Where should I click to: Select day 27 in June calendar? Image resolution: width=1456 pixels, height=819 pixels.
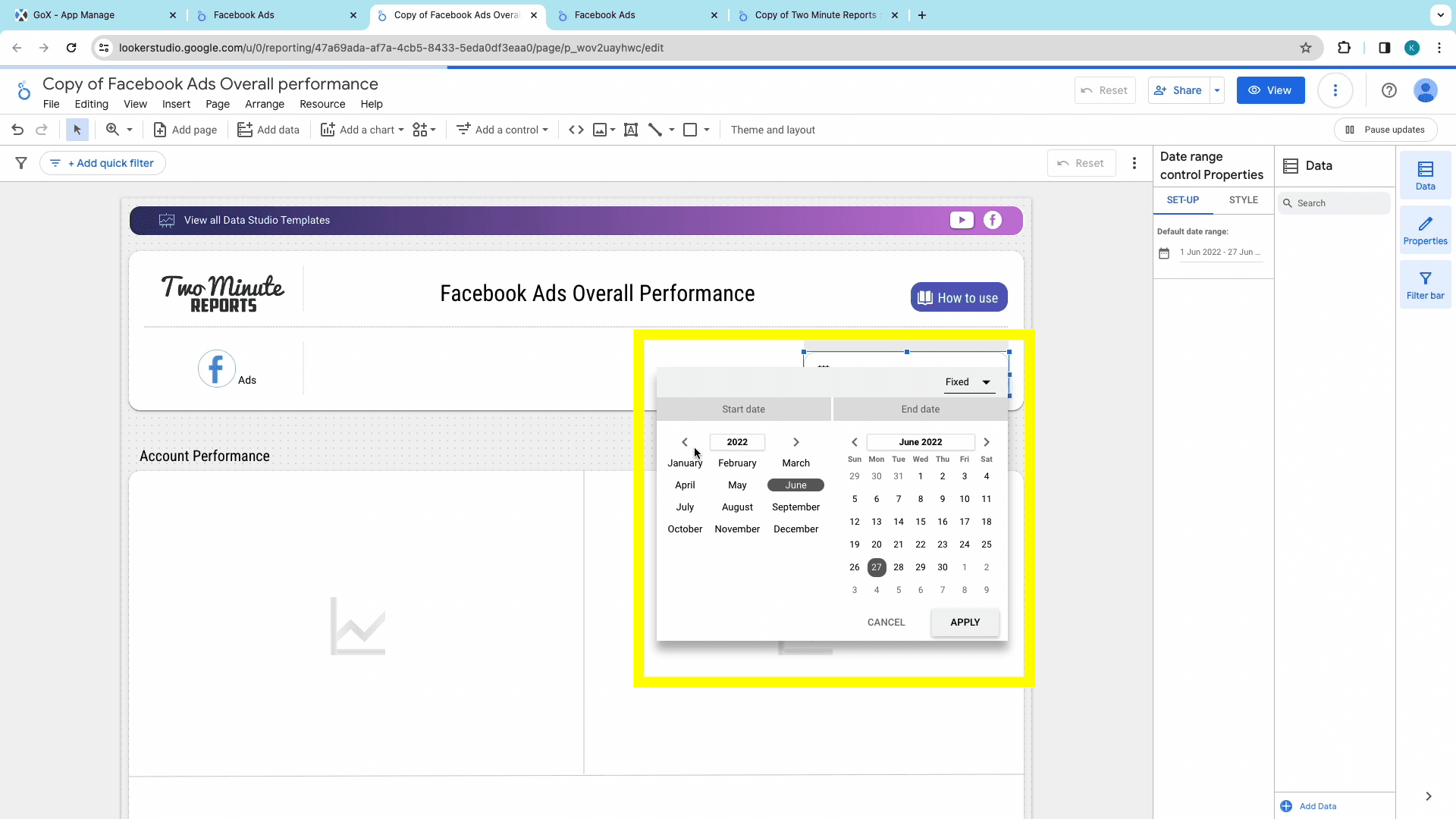click(877, 567)
